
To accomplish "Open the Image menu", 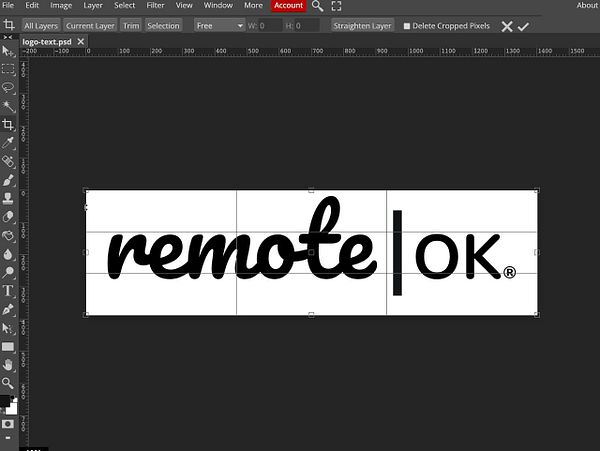I will 61,5.
